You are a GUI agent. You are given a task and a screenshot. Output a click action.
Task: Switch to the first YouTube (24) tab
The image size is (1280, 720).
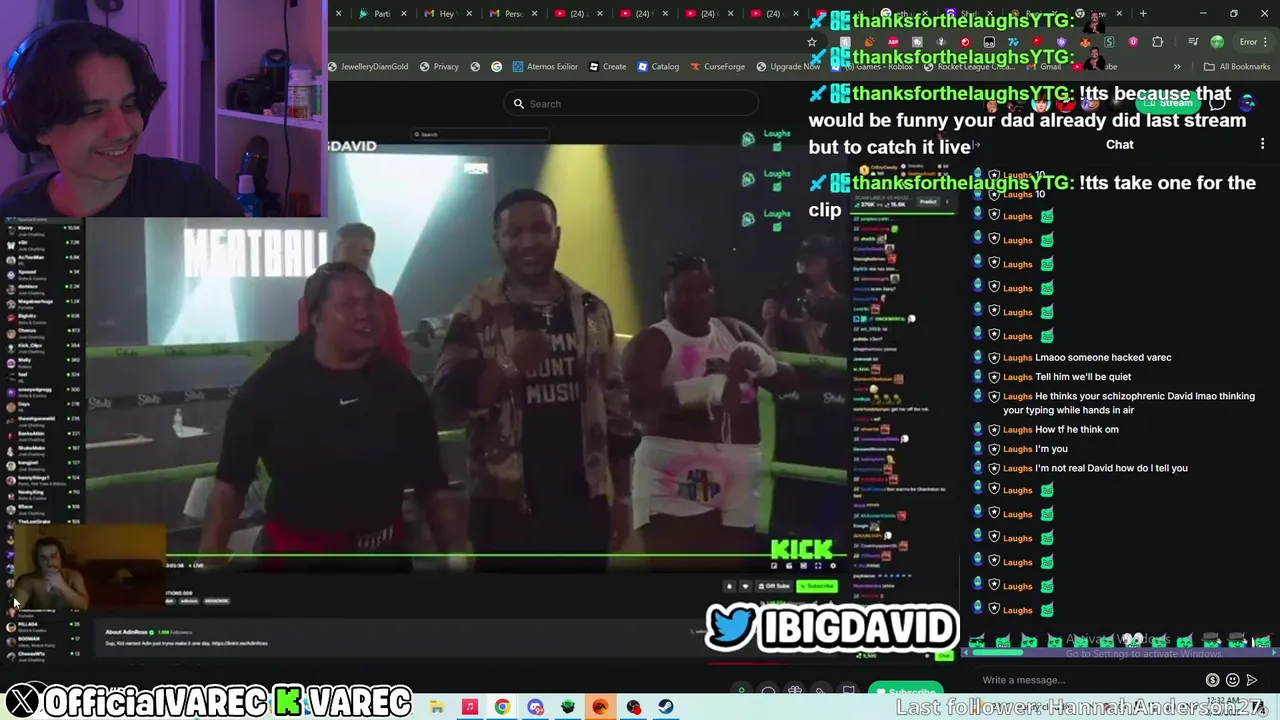[571, 14]
